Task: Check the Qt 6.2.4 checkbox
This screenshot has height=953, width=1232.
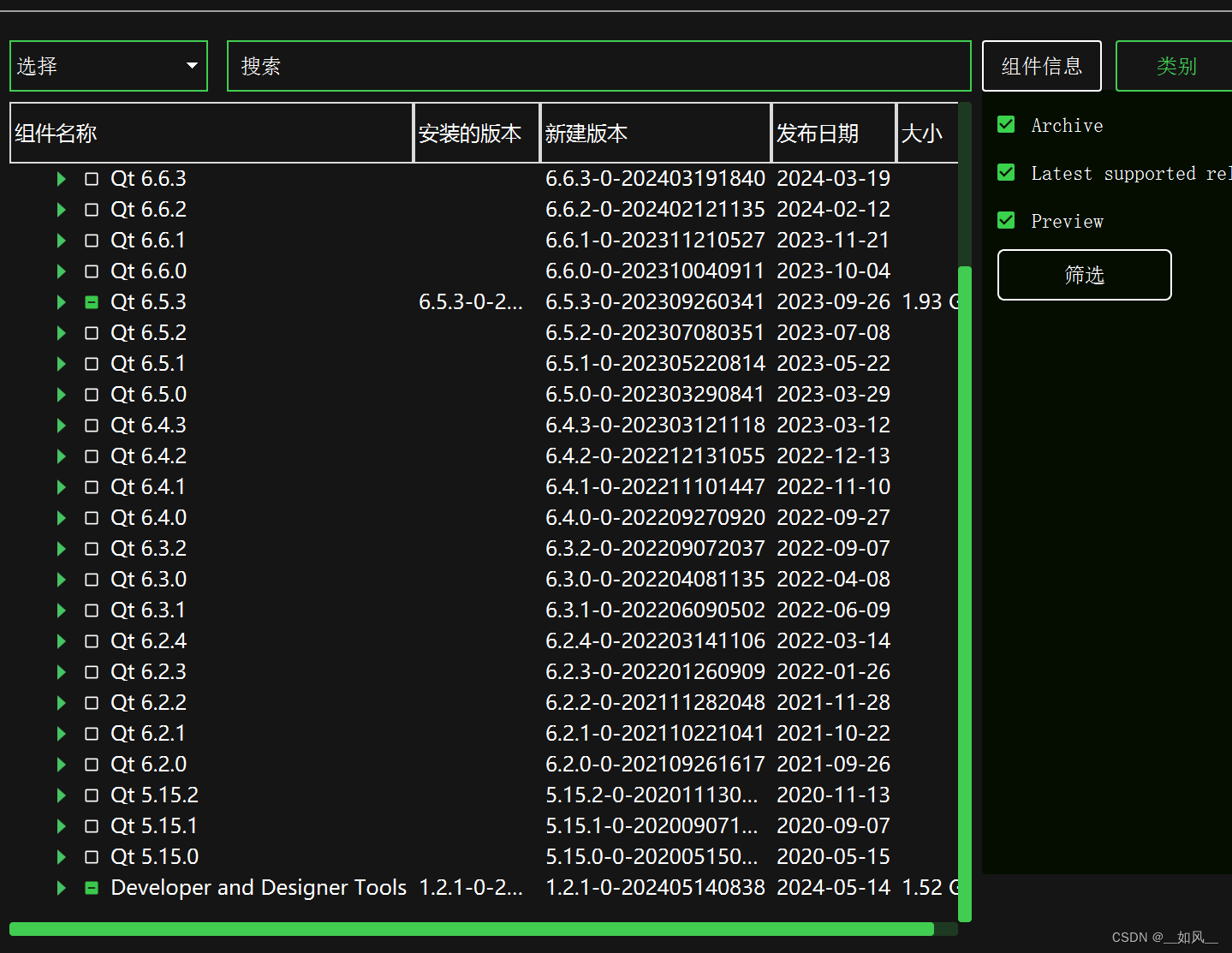Action: coord(92,641)
